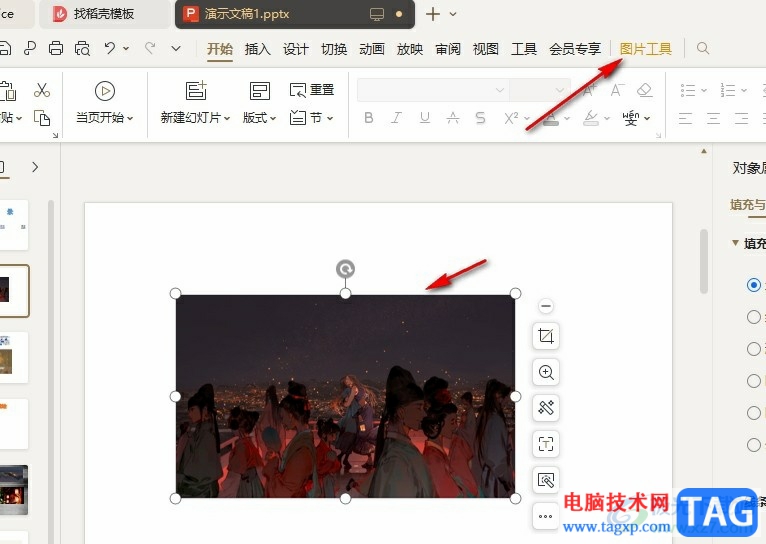766x544 pixels.
Task: Select the second fill radio option
Action: (754, 317)
